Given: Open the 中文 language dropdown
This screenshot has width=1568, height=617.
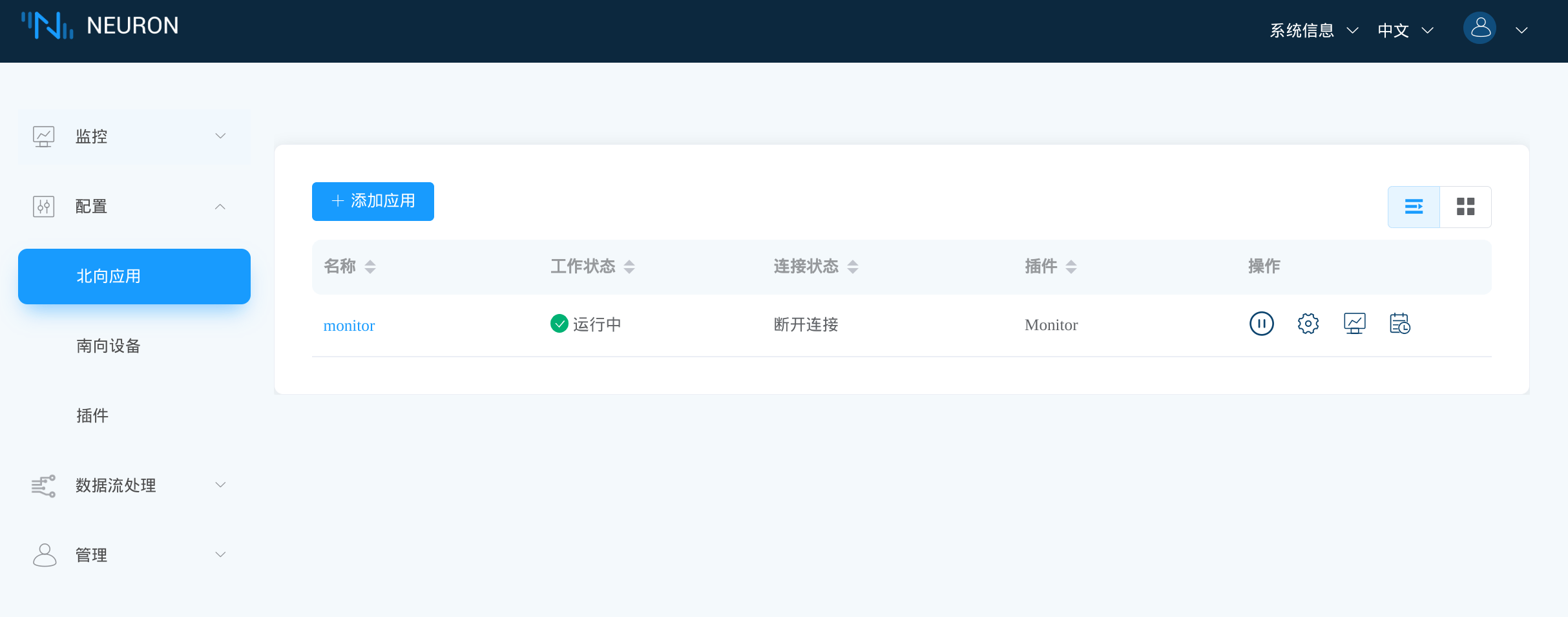Looking at the screenshot, I should click(x=1405, y=30).
